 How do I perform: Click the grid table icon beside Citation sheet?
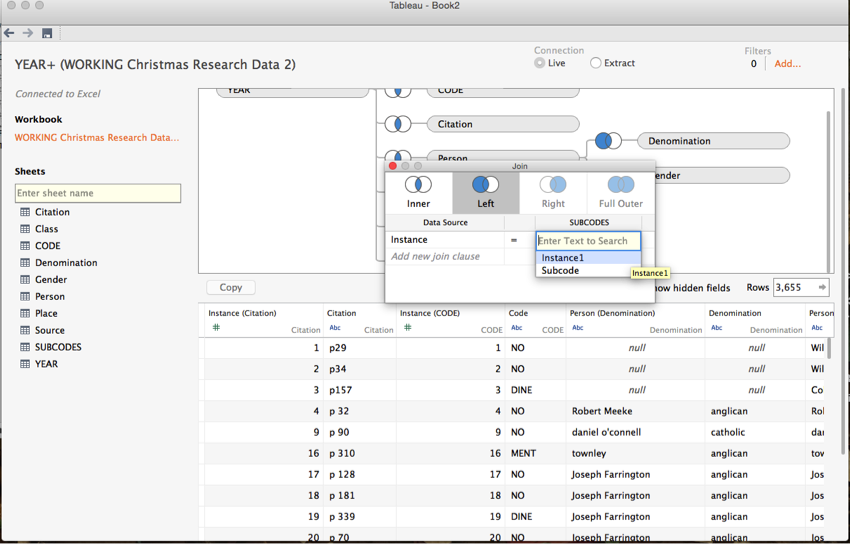click(25, 212)
